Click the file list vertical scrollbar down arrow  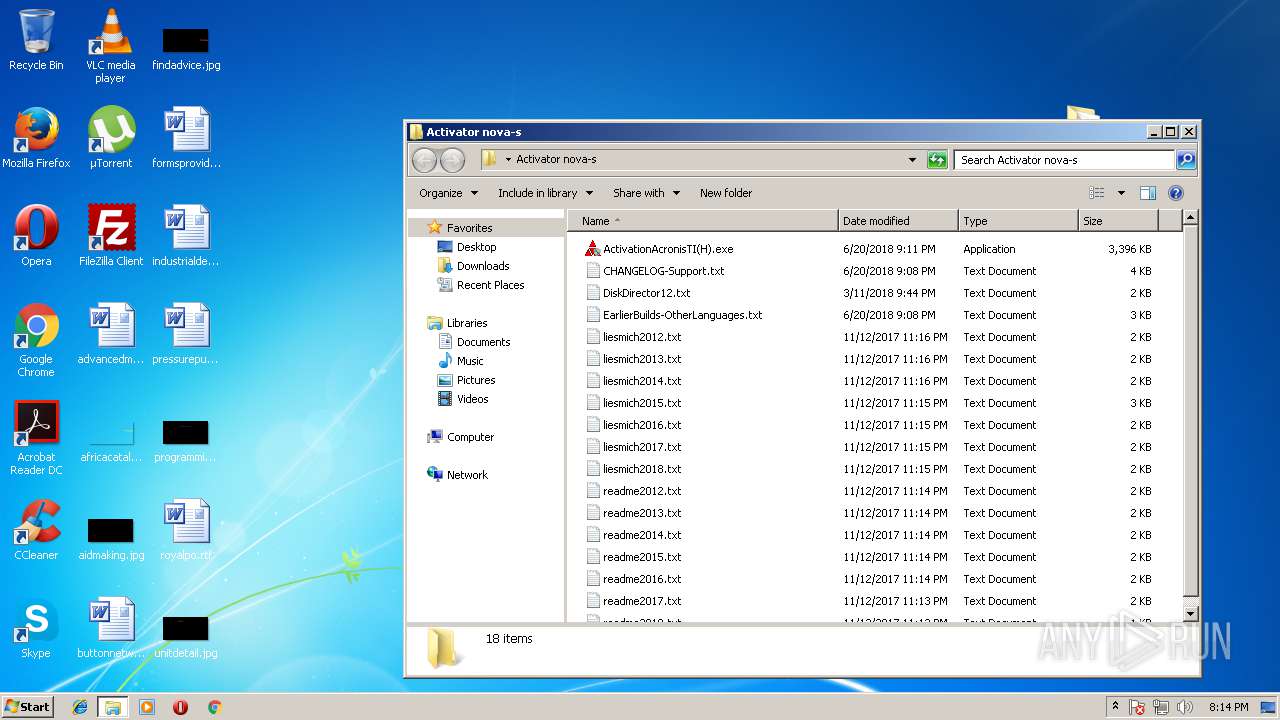1190,613
